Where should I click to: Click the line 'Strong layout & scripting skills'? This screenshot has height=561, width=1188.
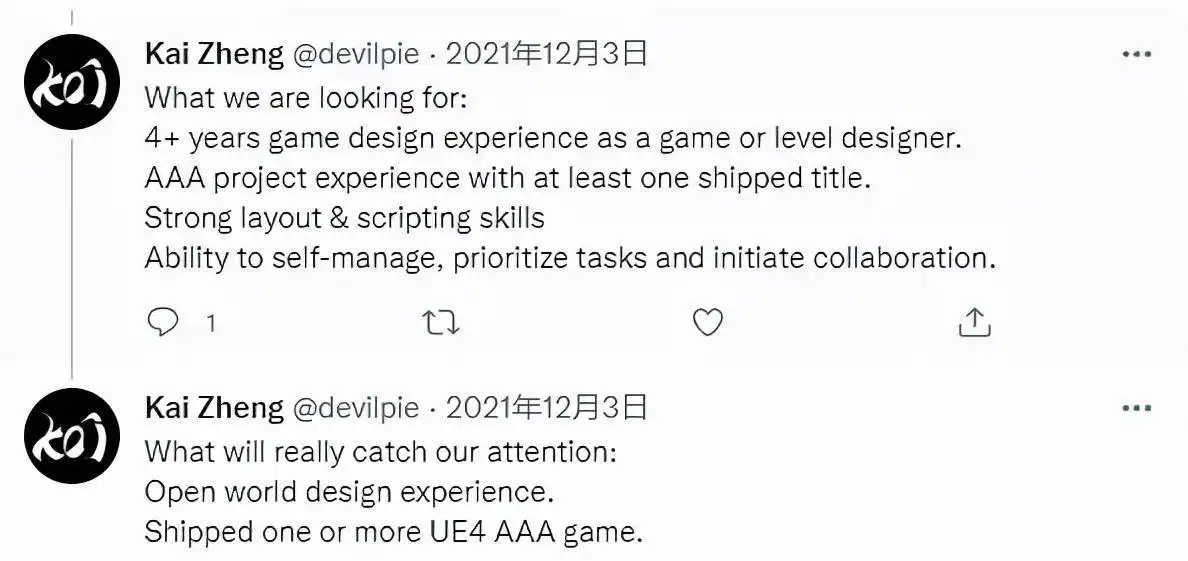(345, 218)
